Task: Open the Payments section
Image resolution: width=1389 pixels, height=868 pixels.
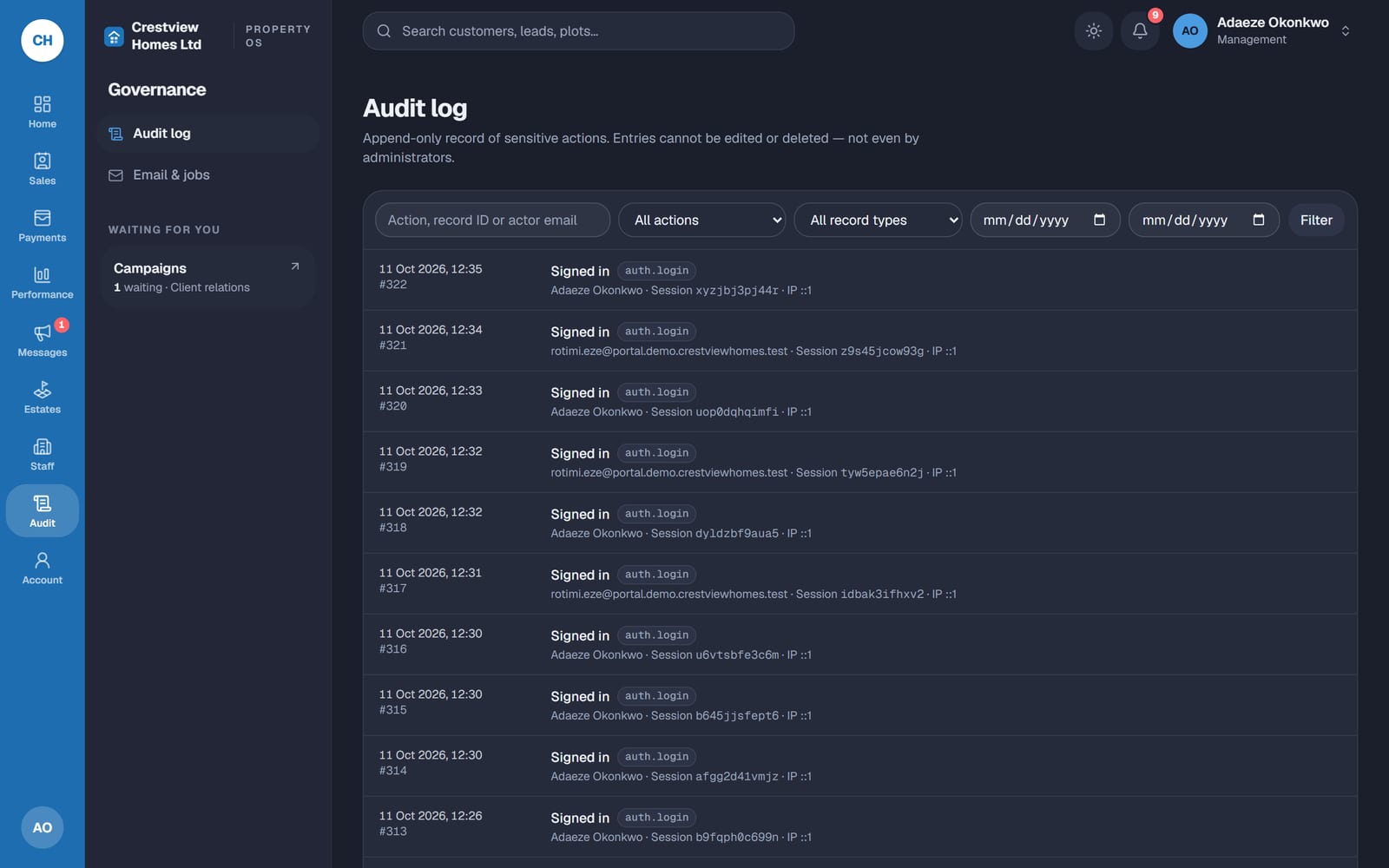Action: click(x=42, y=226)
